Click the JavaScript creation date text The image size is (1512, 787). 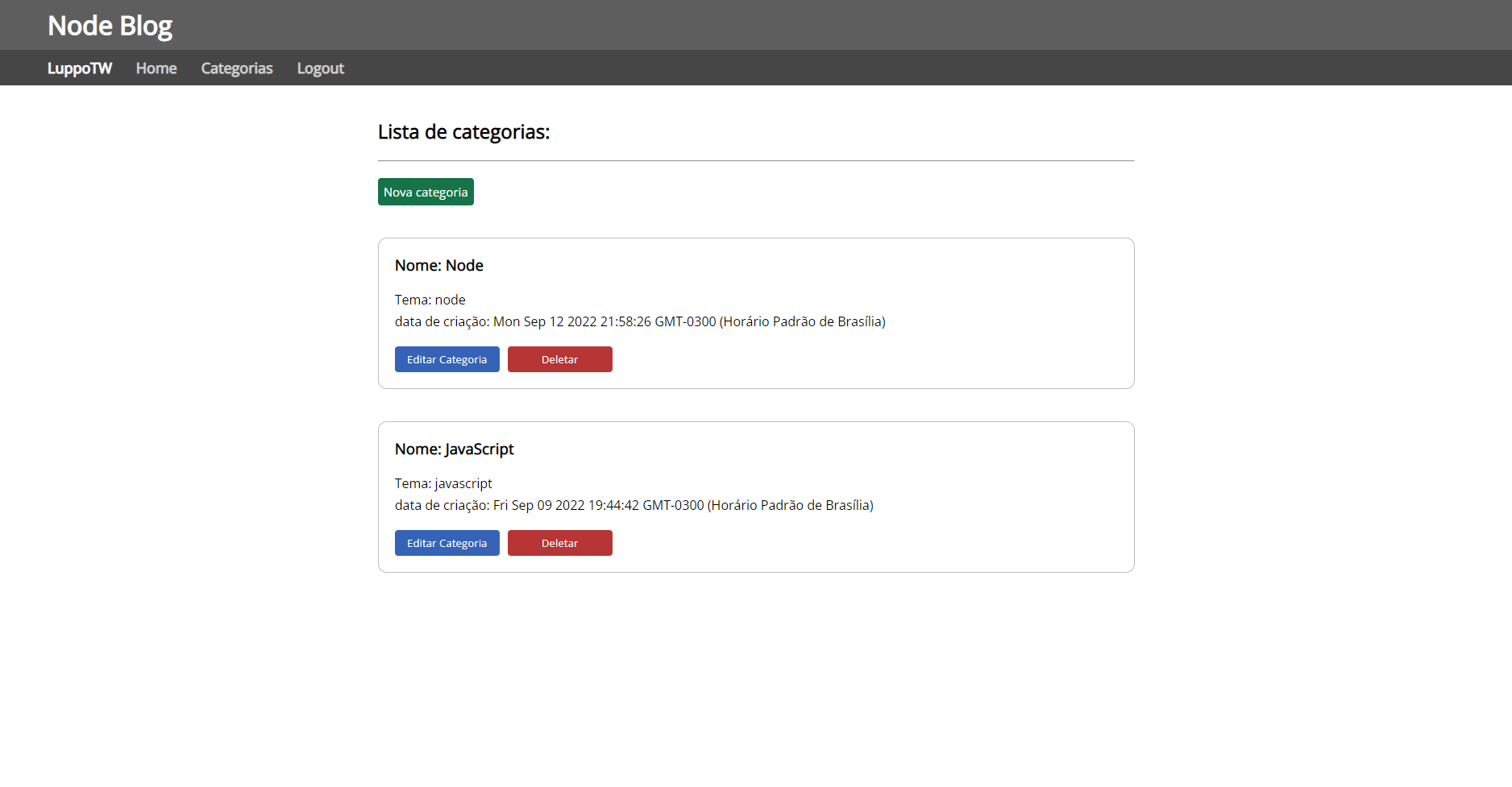pos(633,505)
